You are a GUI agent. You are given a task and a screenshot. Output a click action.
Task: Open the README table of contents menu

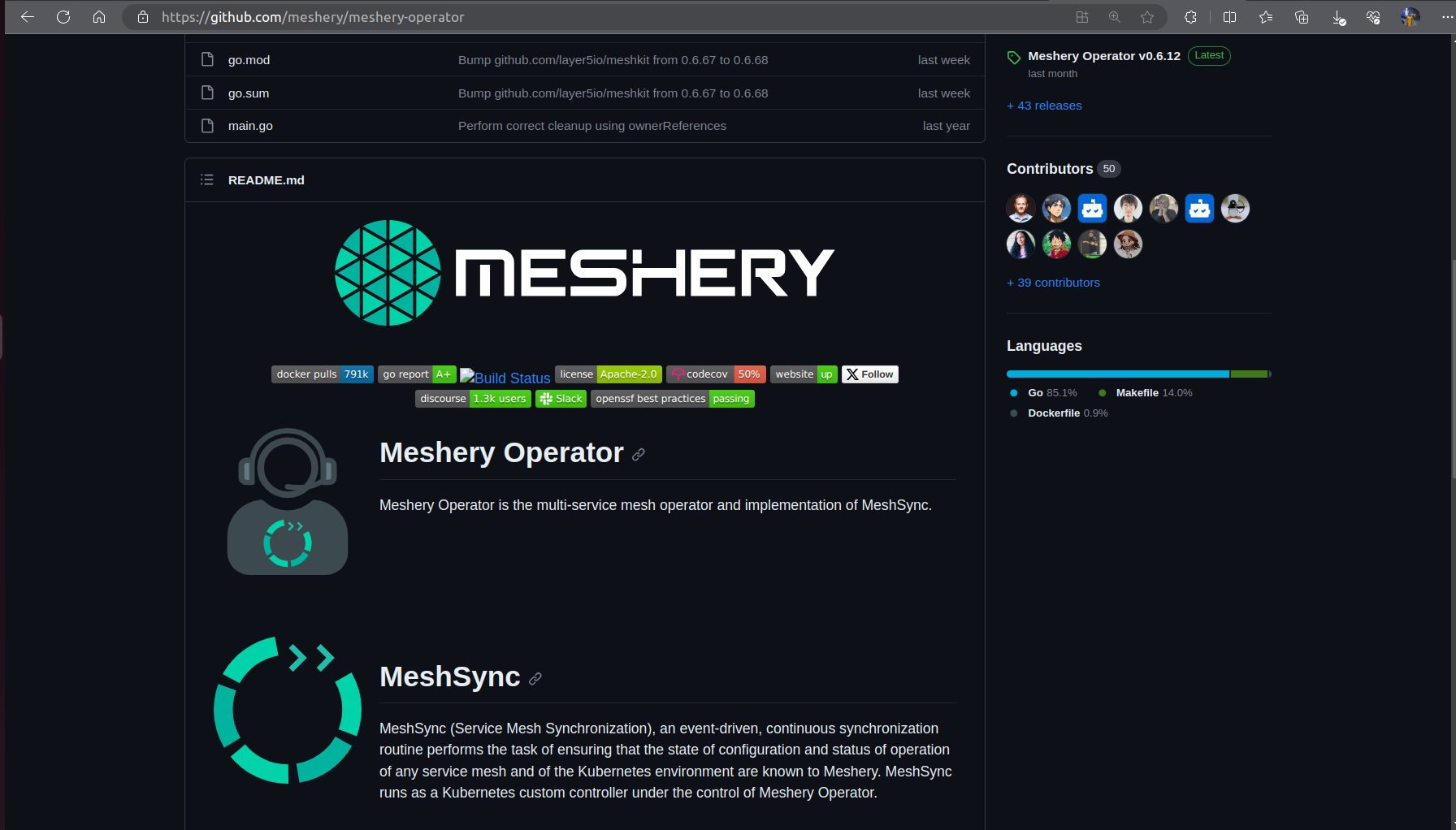coord(207,179)
